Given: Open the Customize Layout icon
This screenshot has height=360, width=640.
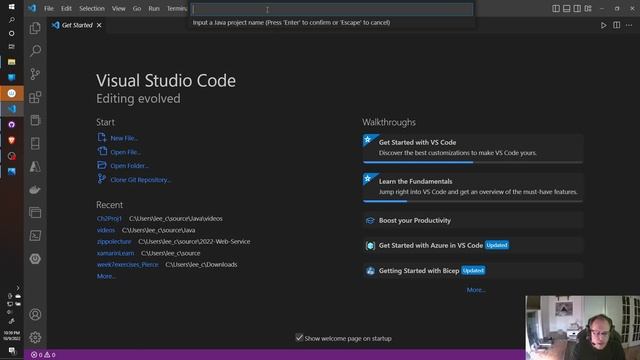Looking at the screenshot, I should (588, 8).
